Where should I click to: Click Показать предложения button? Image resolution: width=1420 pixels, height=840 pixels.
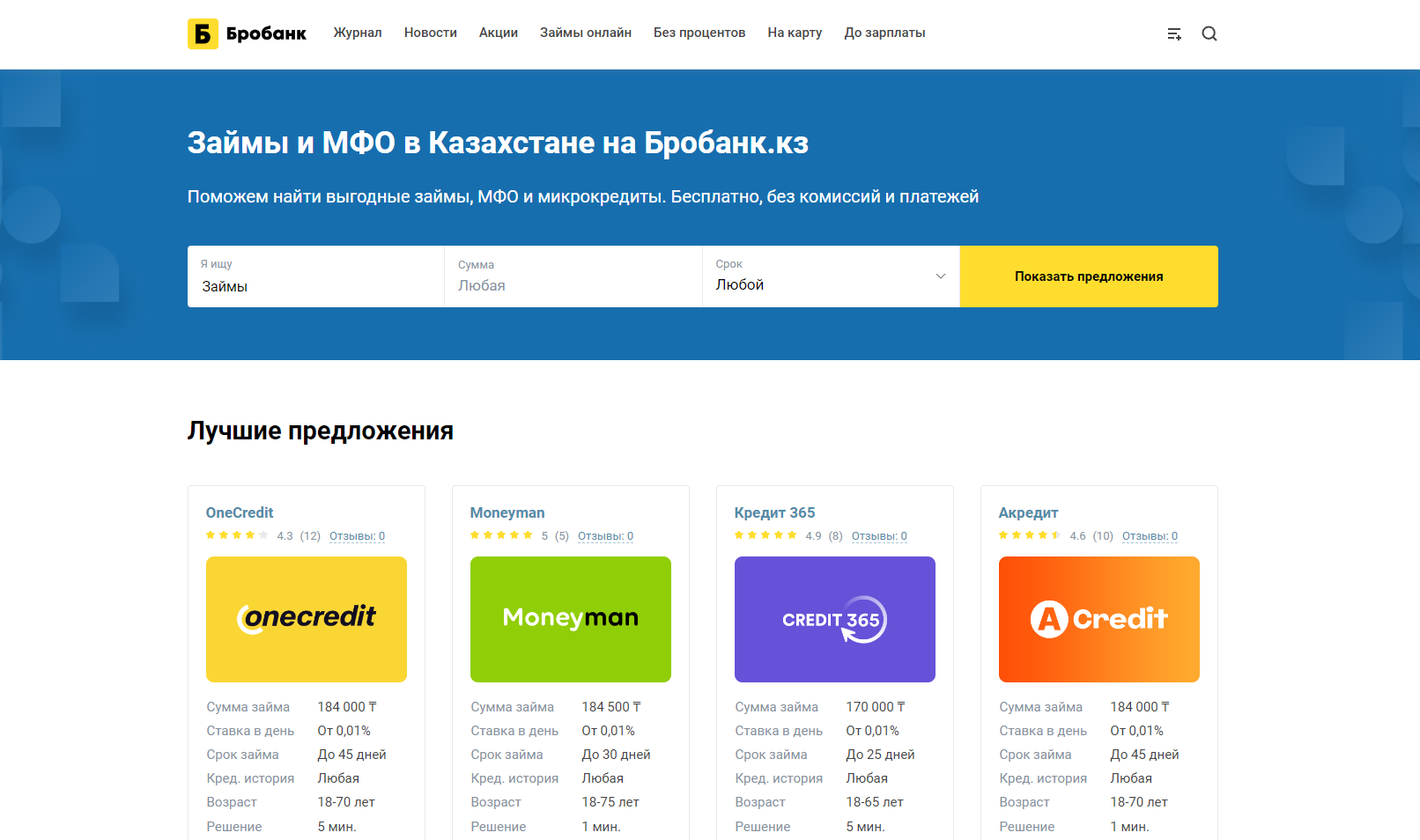(1089, 276)
